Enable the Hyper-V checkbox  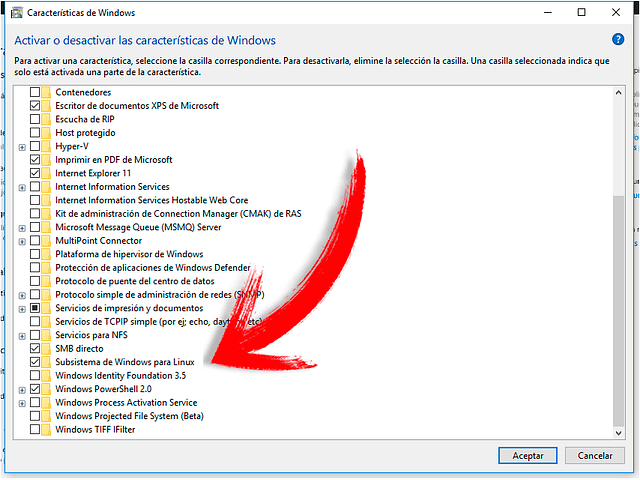pyautogui.click(x=35, y=146)
